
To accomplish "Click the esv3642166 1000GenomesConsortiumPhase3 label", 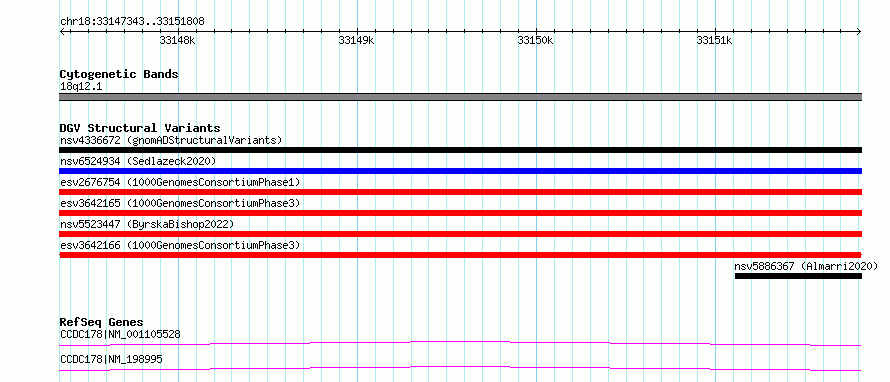I will point(180,245).
